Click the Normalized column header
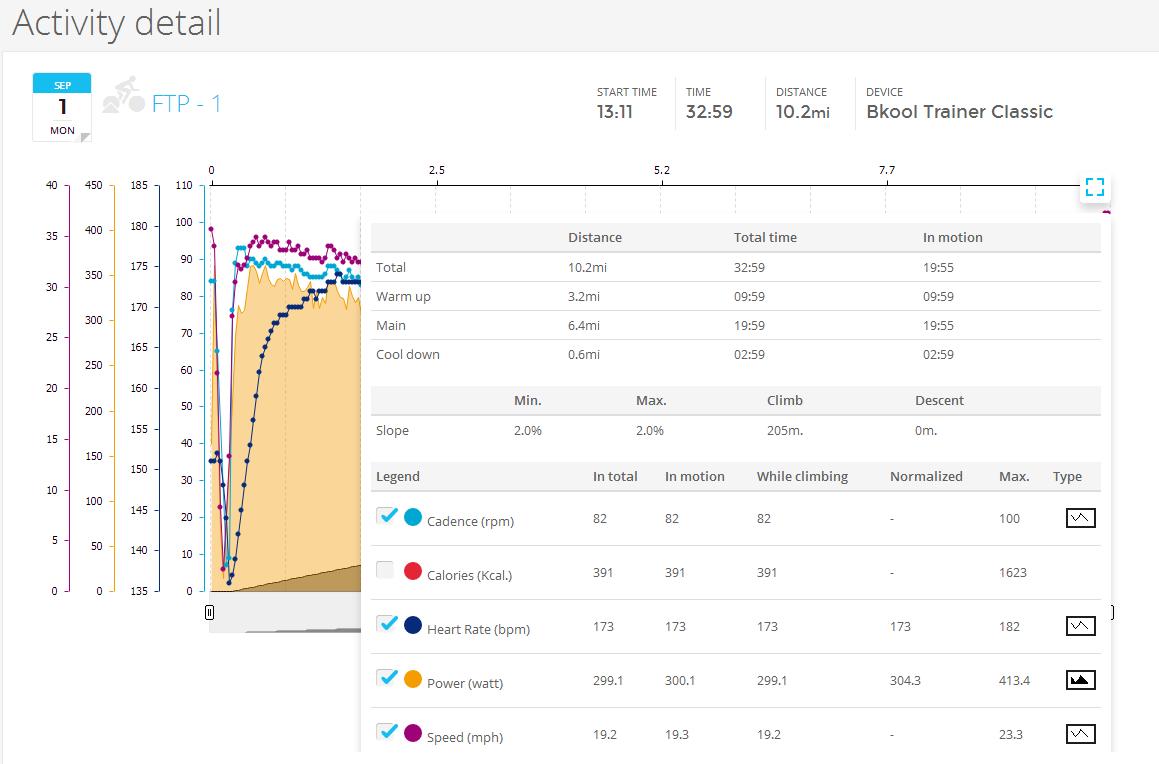Viewport: 1159px width, 764px height. pos(926,477)
